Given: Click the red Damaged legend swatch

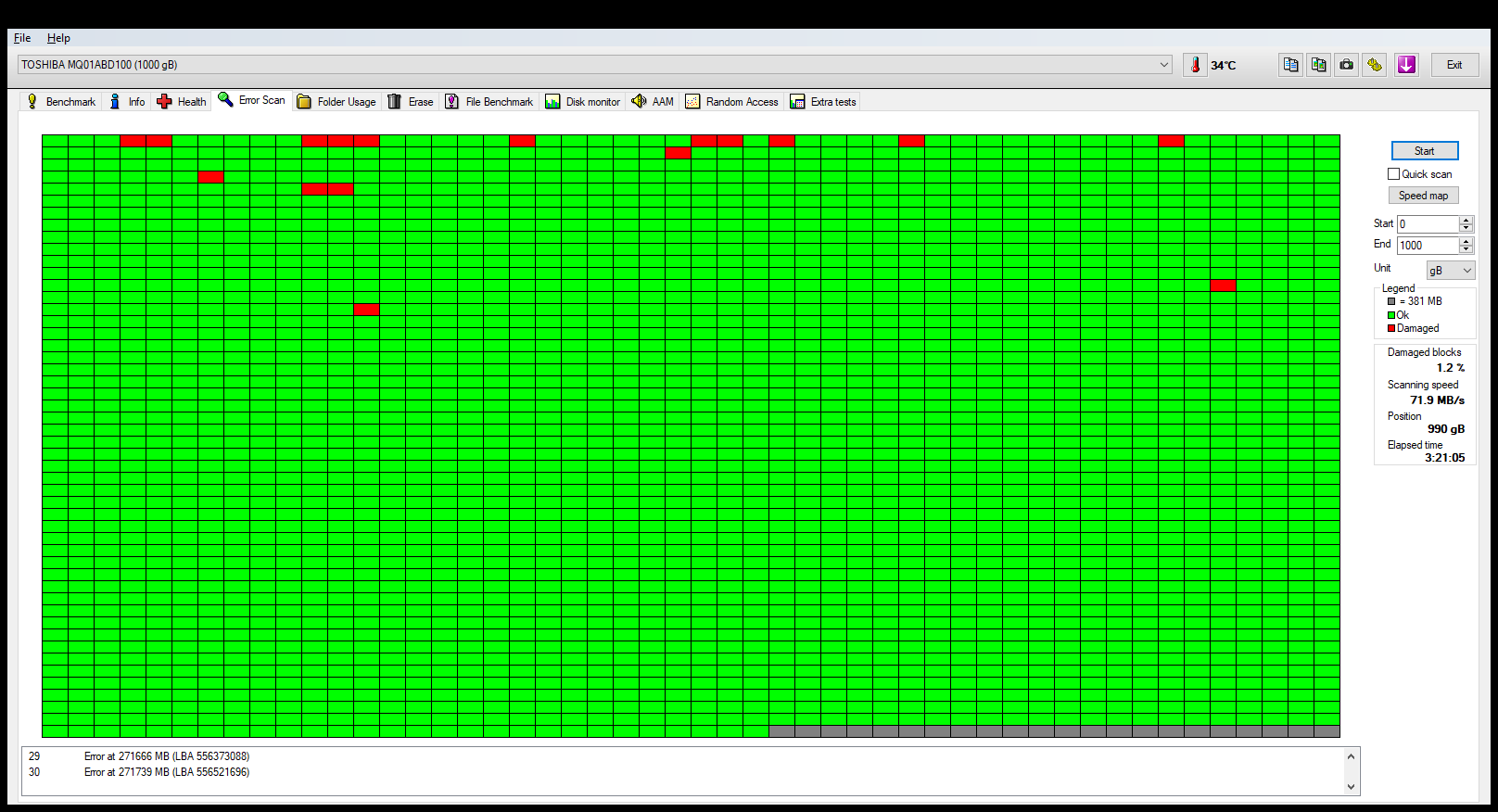Looking at the screenshot, I should pyautogui.click(x=1391, y=328).
